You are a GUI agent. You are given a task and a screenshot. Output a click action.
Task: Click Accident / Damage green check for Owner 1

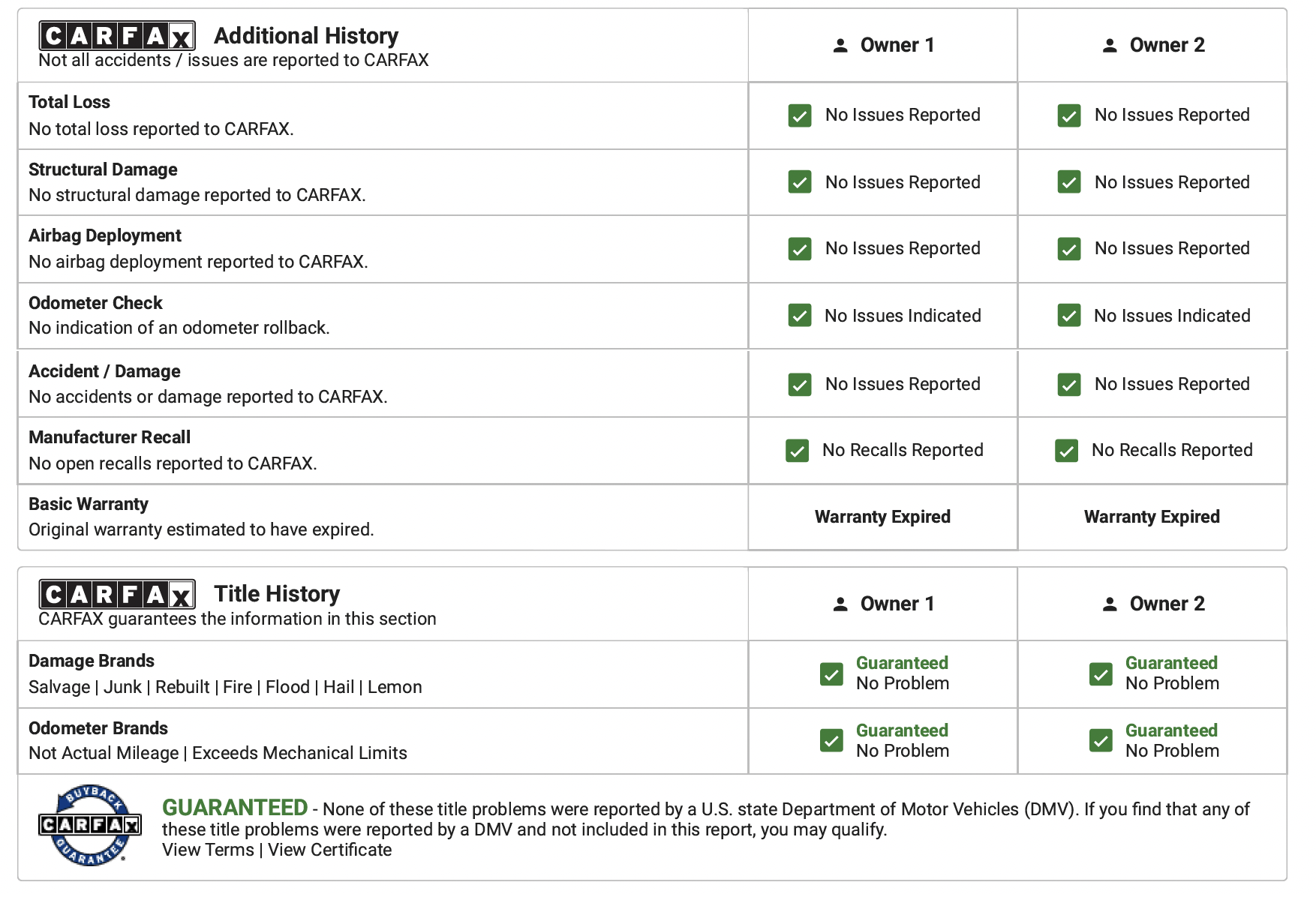pos(800,385)
